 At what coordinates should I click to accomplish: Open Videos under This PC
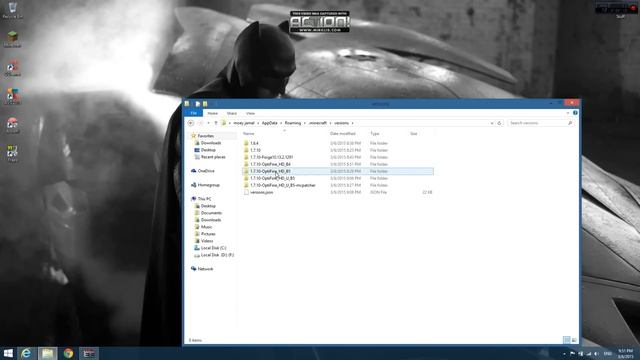click(207, 241)
